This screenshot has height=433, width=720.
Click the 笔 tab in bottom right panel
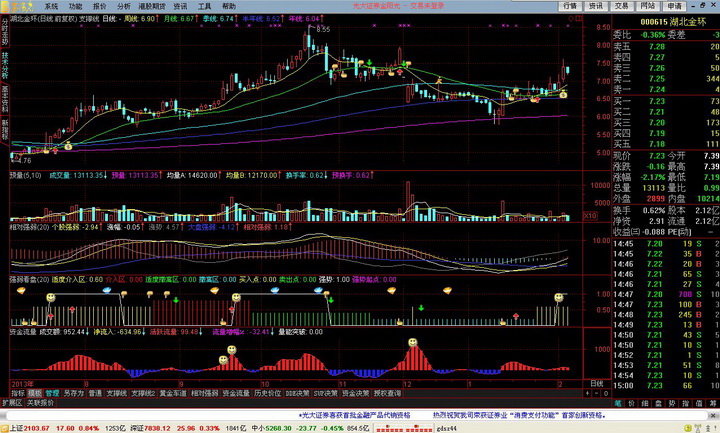click(x=618, y=403)
